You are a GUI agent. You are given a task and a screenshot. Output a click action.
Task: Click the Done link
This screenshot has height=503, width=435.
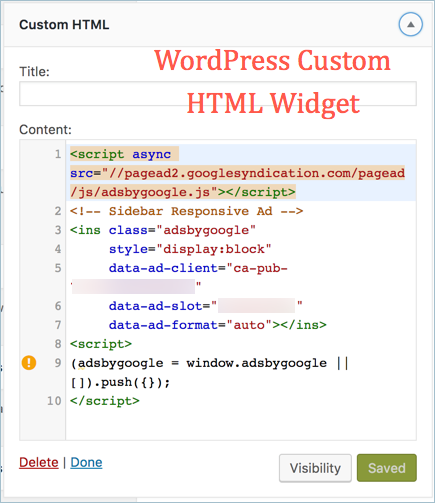tap(86, 462)
